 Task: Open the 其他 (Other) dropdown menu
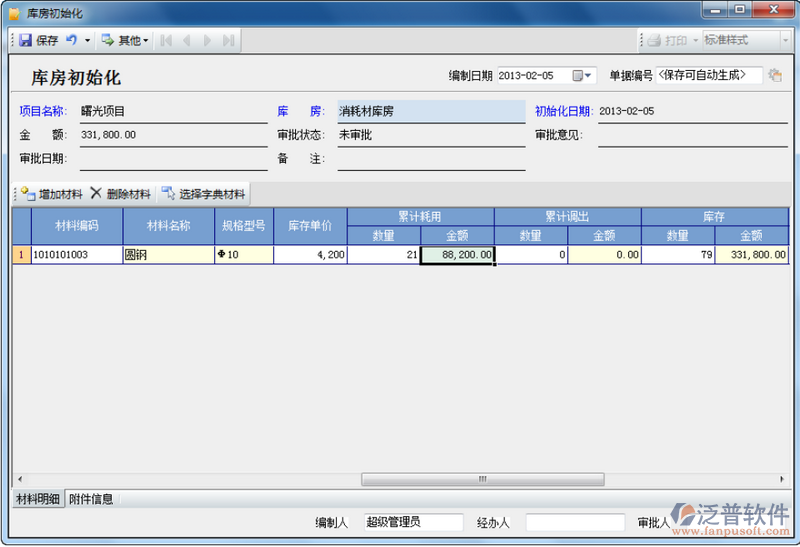coord(126,41)
